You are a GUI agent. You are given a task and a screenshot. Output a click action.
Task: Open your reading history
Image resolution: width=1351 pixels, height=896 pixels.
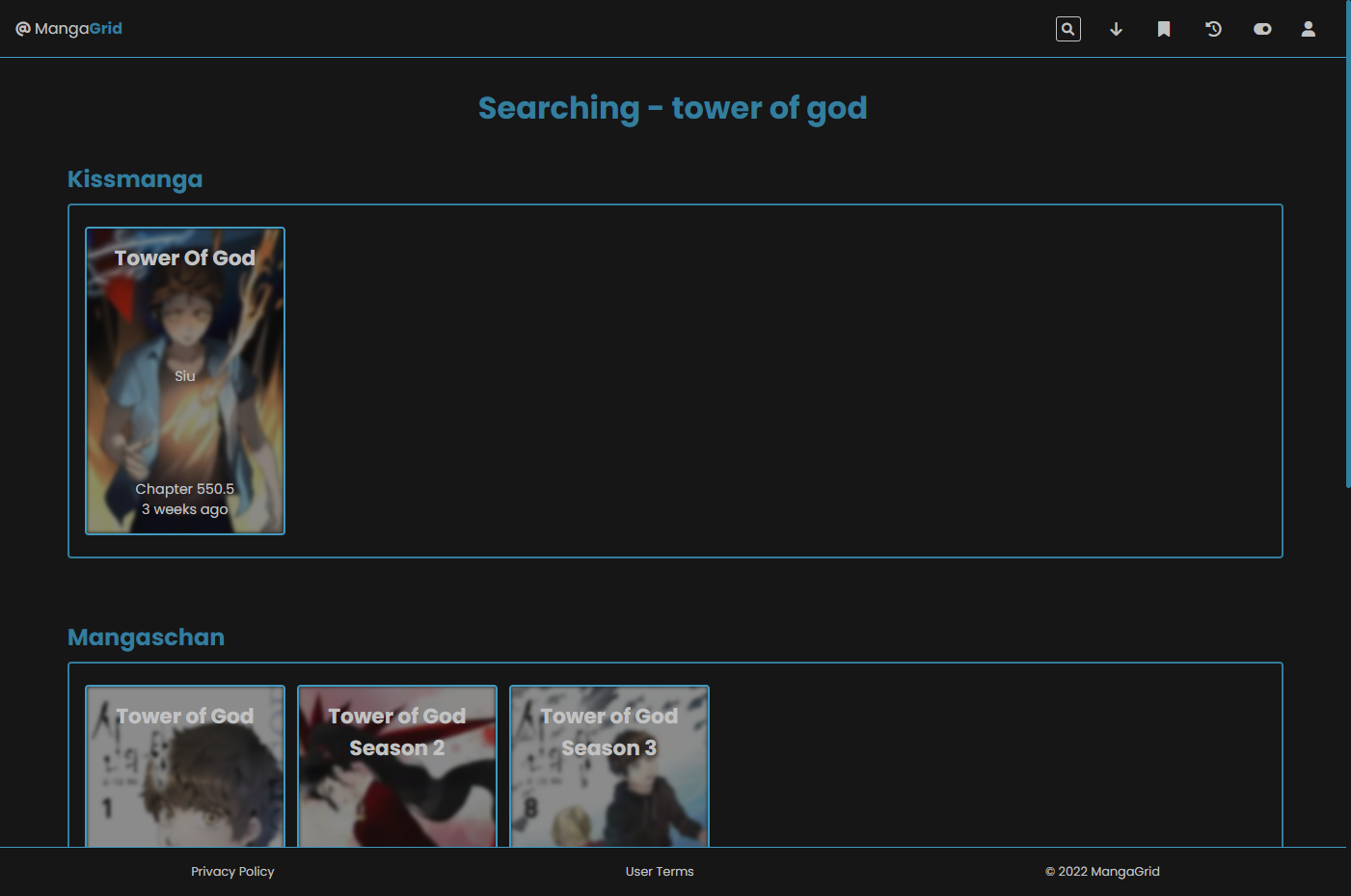pos(1212,29)
